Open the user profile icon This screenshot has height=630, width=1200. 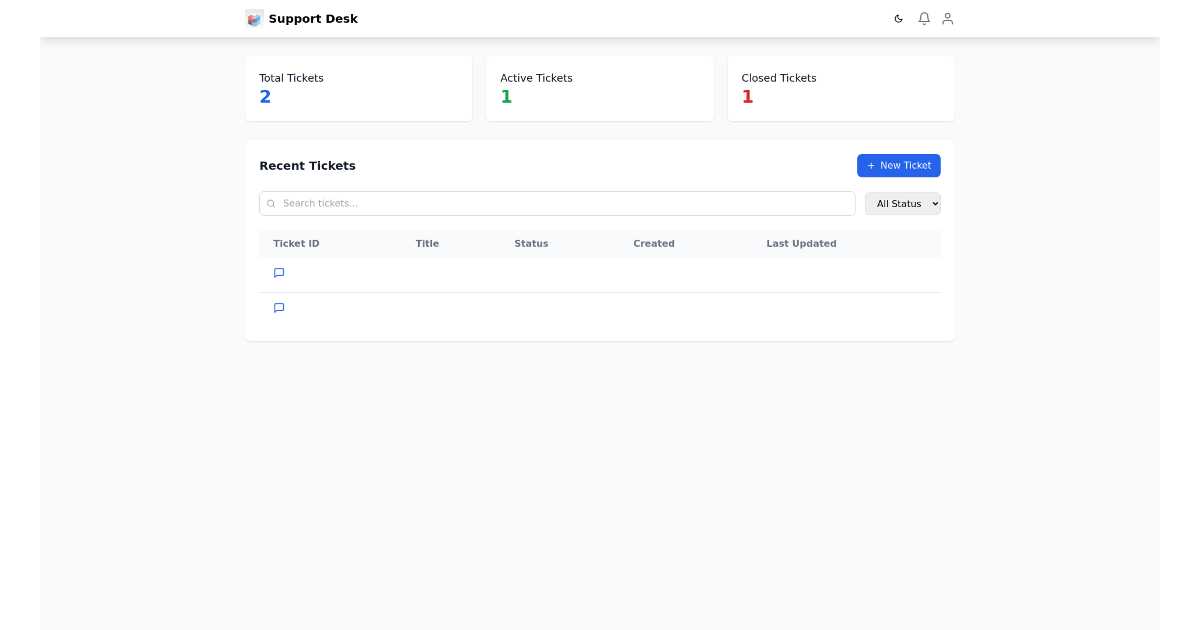click(947, 18)
